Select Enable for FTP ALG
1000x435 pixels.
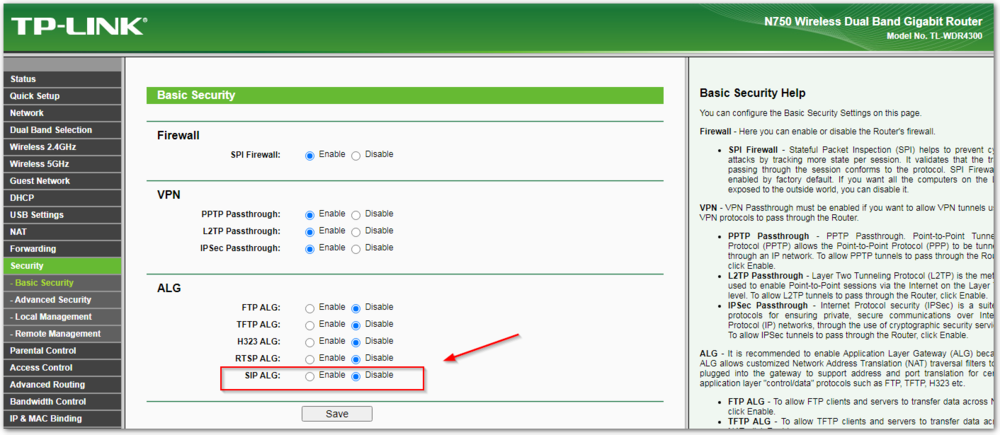[310, 308]
